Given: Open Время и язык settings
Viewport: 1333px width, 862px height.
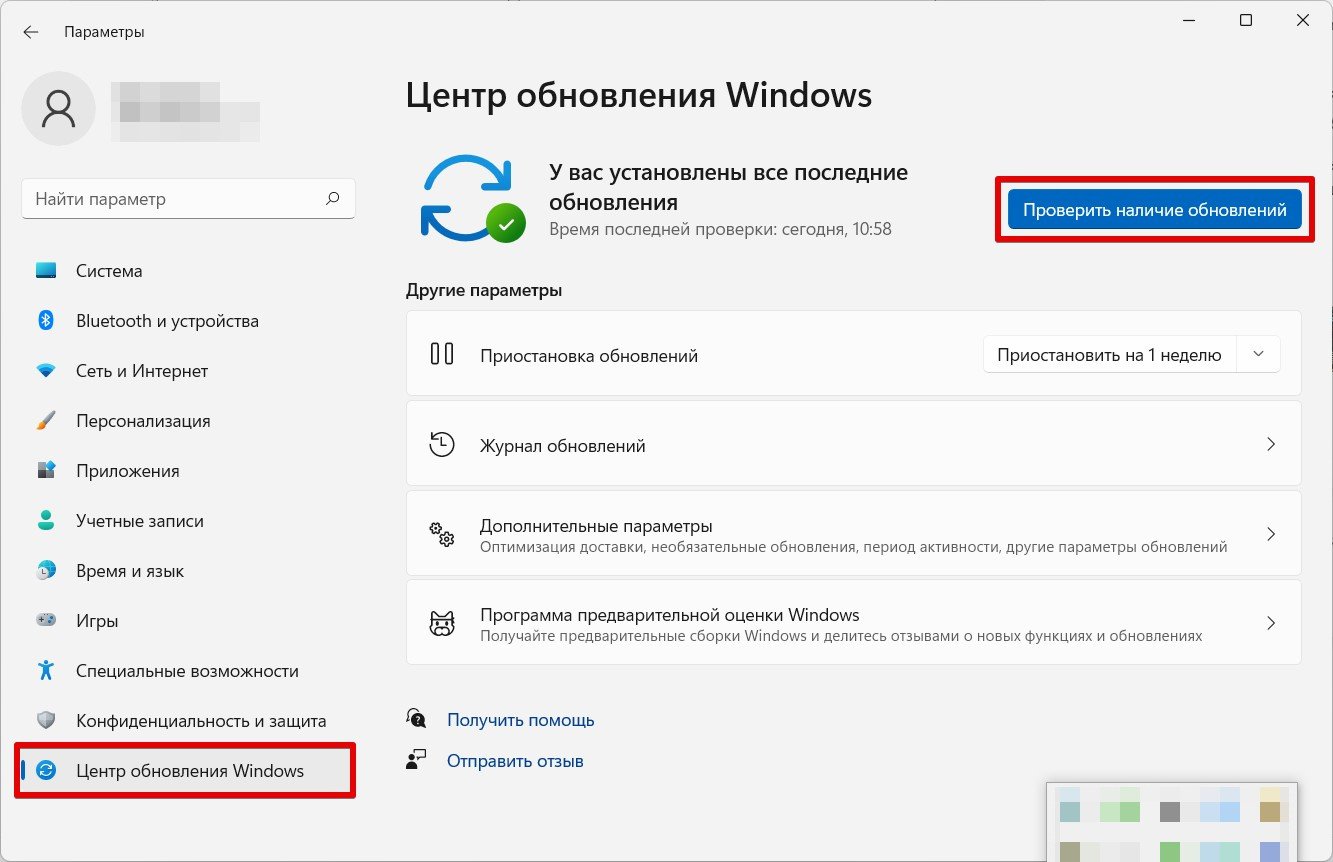Looking at the screenshot, I should pyautogui.click(x=188, y=571).
